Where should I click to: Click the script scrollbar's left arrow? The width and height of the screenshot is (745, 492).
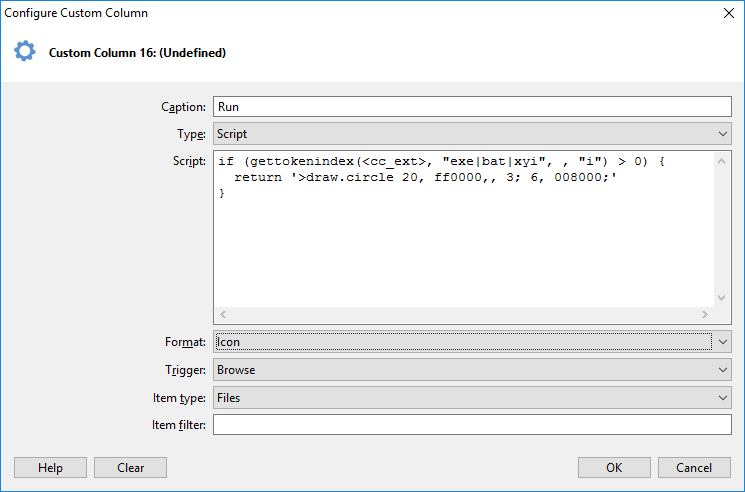223,314
